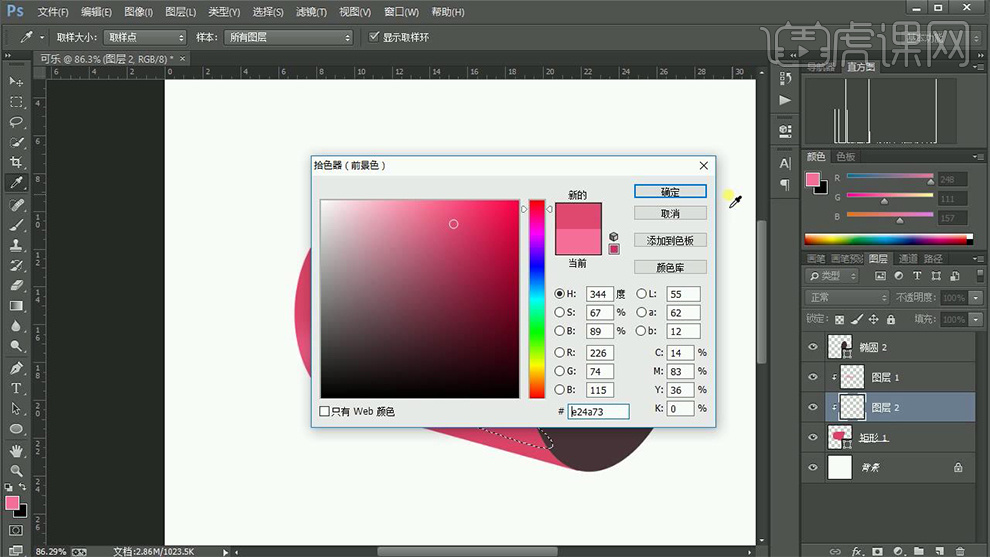Viewport: 990px width, 557px height.
Task: Select the Zoom tool
Action: tap(16, 471)
